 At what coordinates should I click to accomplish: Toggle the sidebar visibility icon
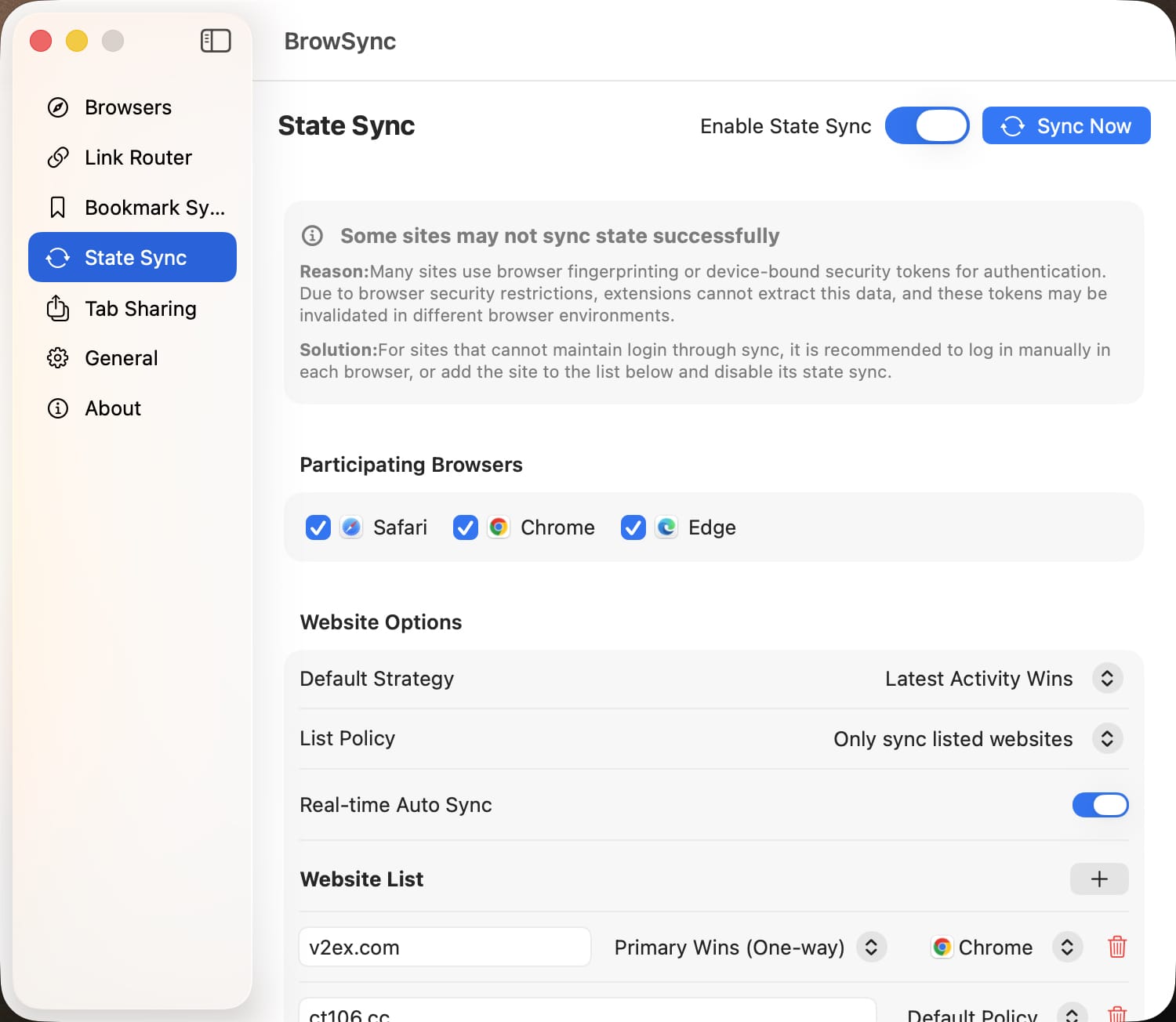216,41
